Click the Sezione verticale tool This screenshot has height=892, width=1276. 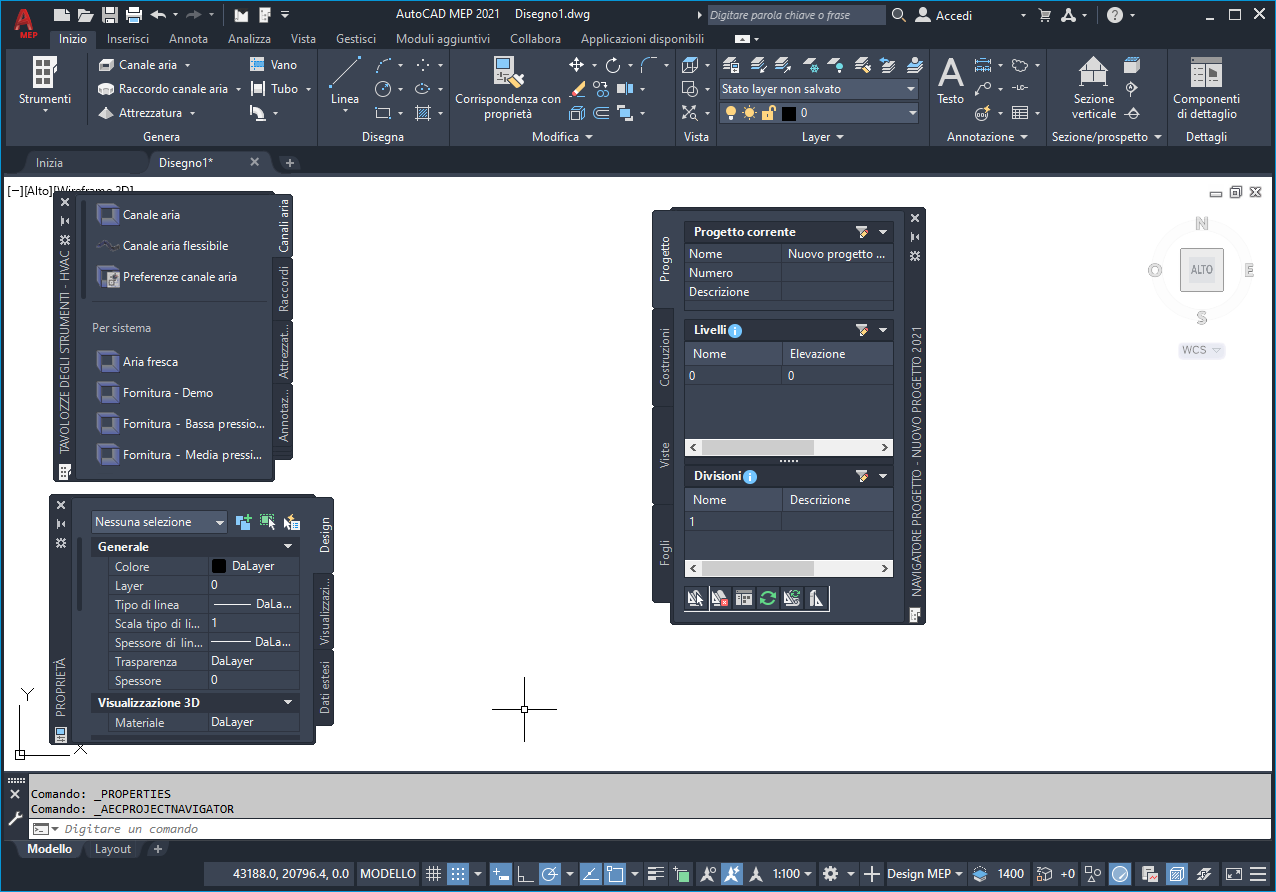point(1093,88)
